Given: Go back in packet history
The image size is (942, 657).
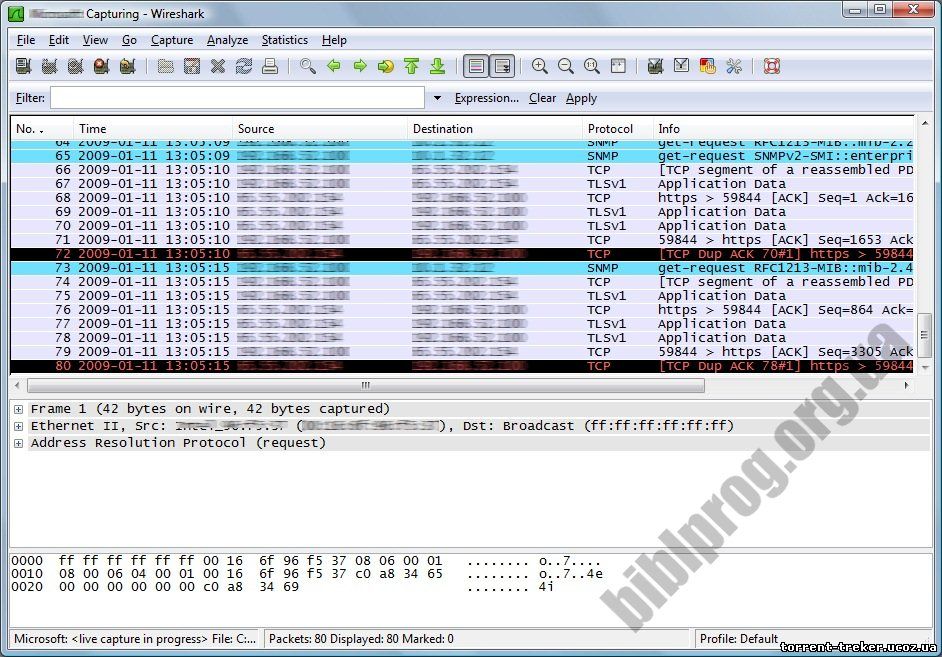Looking at the screenshot, I should pos(334,66).
